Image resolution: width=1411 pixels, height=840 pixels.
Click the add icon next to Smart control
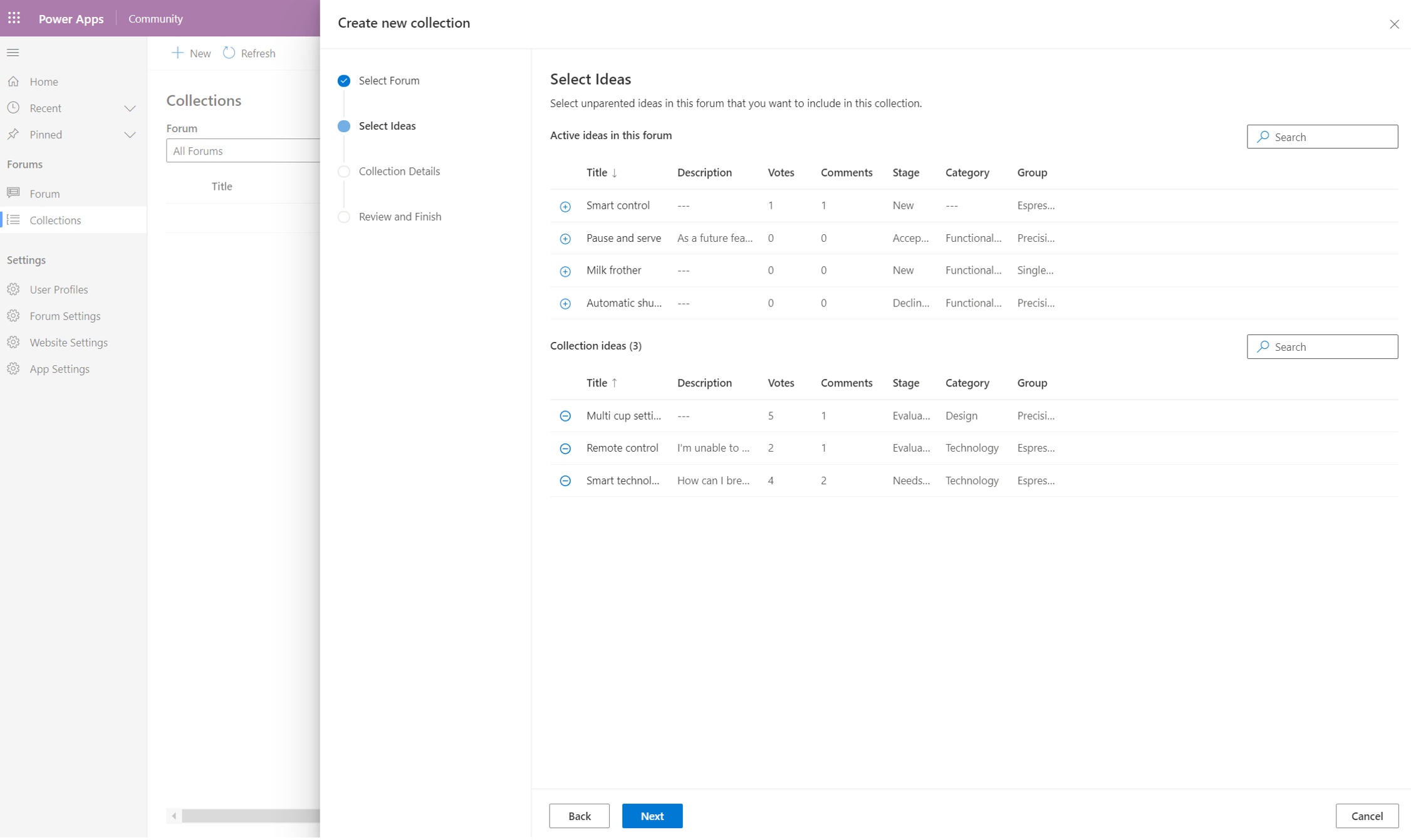click(566, 205)
